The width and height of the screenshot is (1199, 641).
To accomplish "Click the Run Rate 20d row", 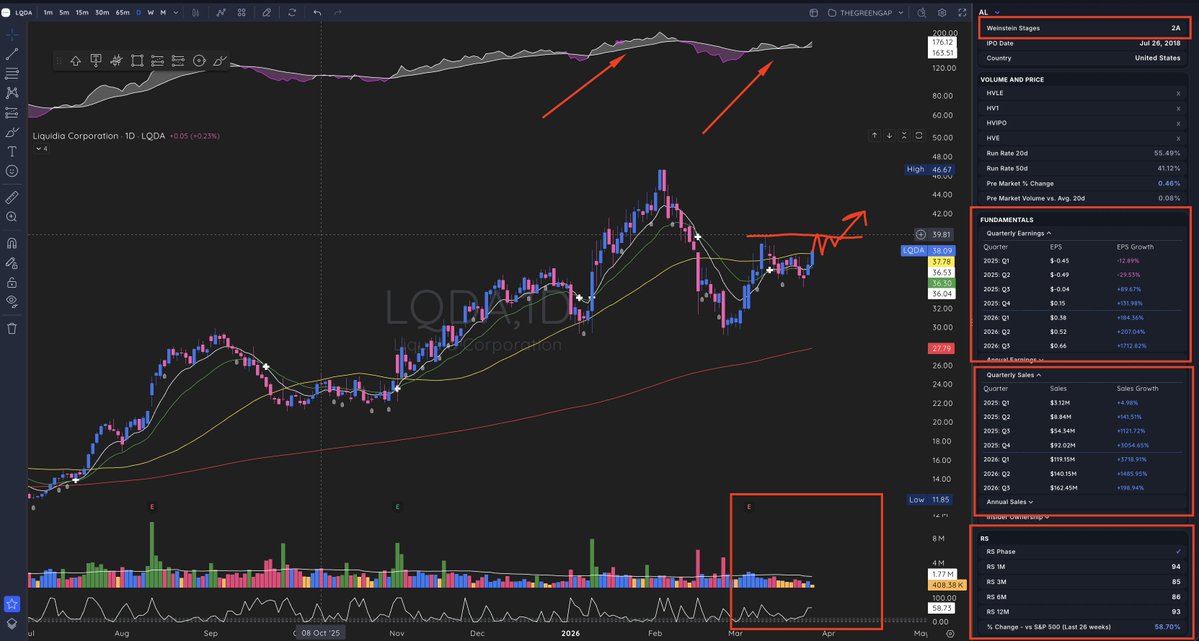I will point(1084,153).
